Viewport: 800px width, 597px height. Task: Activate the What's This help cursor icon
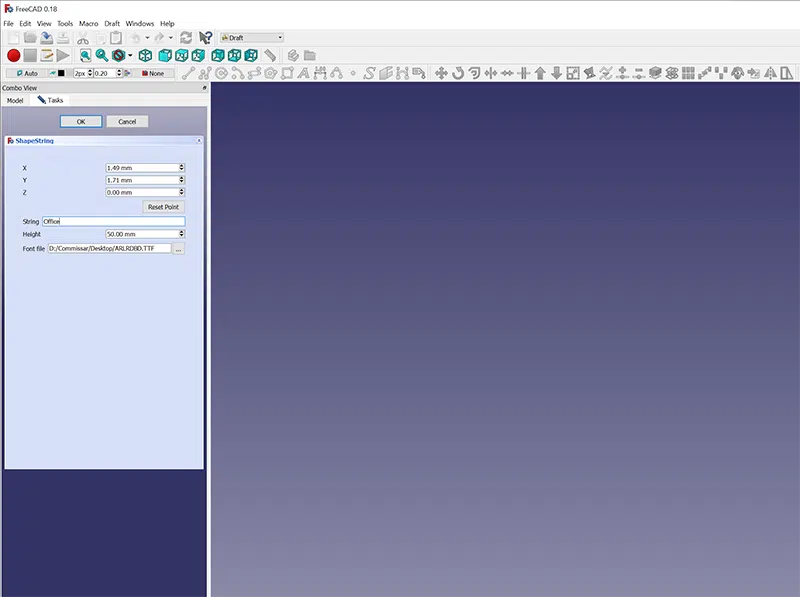click(x=206, y=38)
